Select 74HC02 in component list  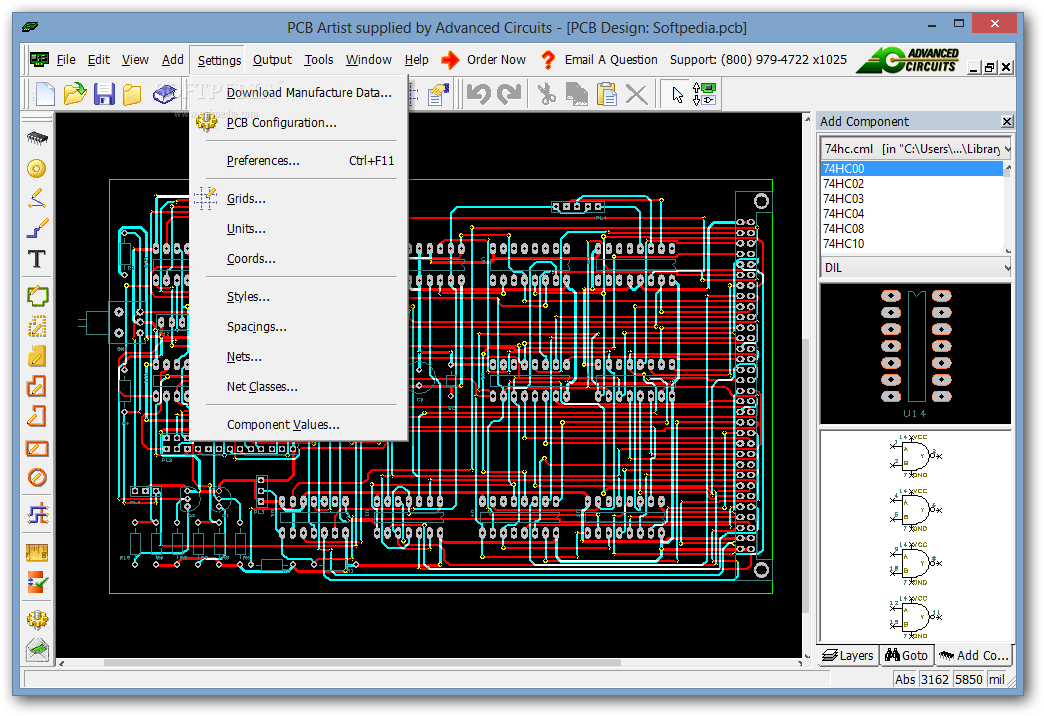point(912,184)
